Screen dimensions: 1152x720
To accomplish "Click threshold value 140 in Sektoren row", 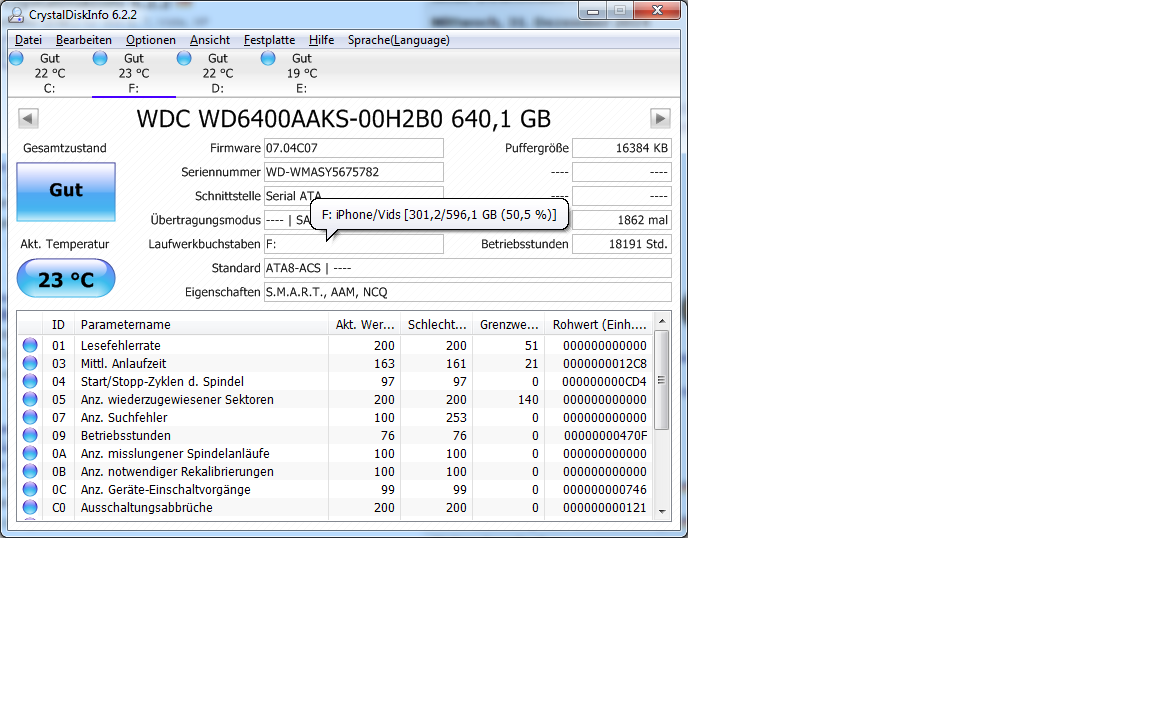I will [x=528, y=399].
